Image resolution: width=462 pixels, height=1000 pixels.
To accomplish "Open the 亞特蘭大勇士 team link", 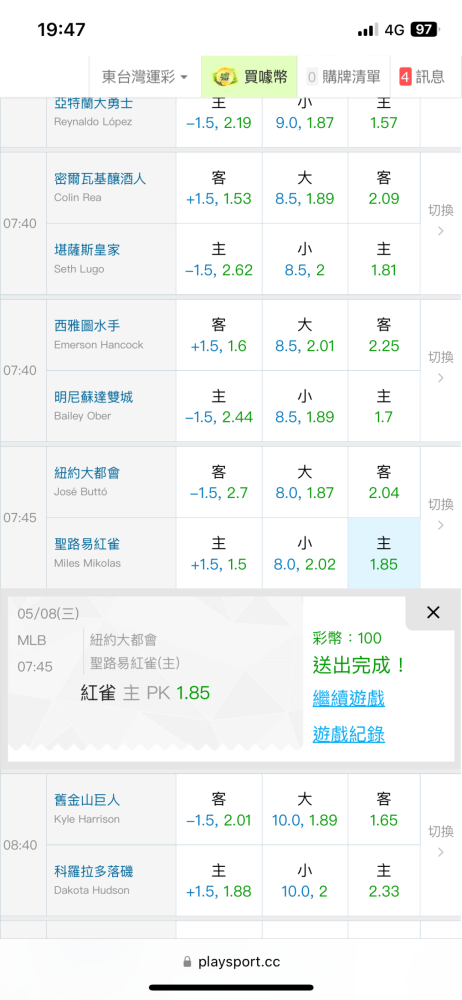I will click(x=94, y=103).
